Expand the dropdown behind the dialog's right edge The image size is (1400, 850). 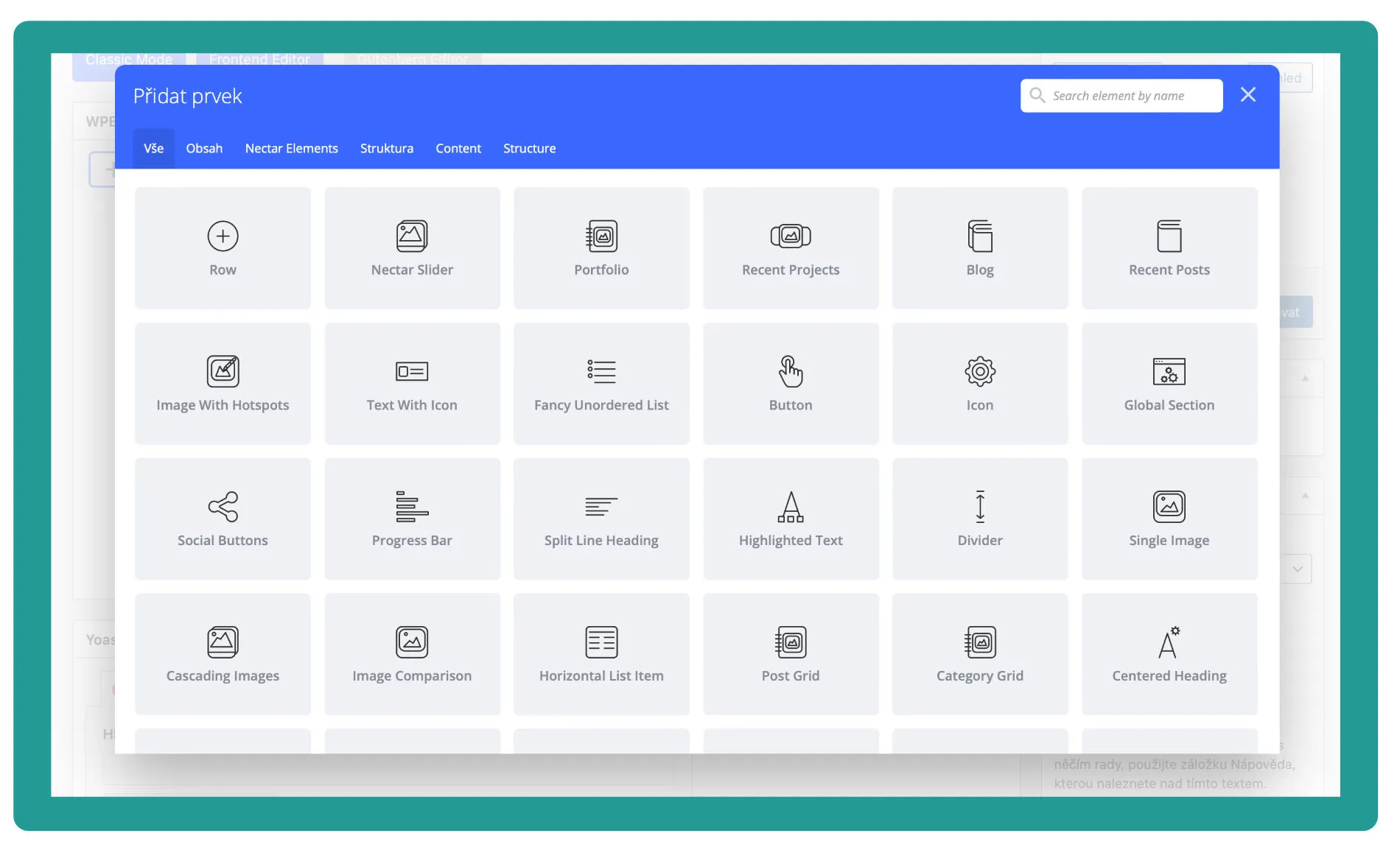pos(1298,569)
